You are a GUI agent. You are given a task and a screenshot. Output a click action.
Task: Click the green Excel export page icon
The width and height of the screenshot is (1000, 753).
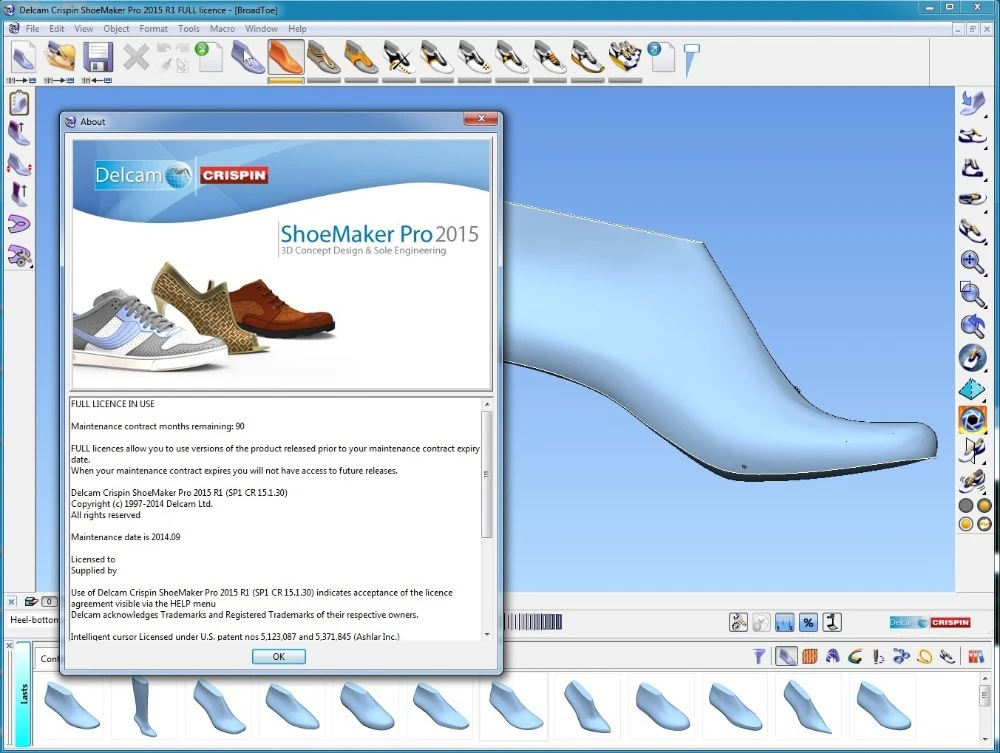click(x=209, y=57)
